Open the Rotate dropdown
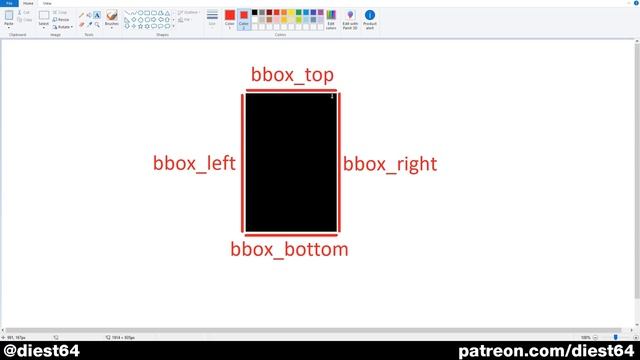 pos(63,27)
